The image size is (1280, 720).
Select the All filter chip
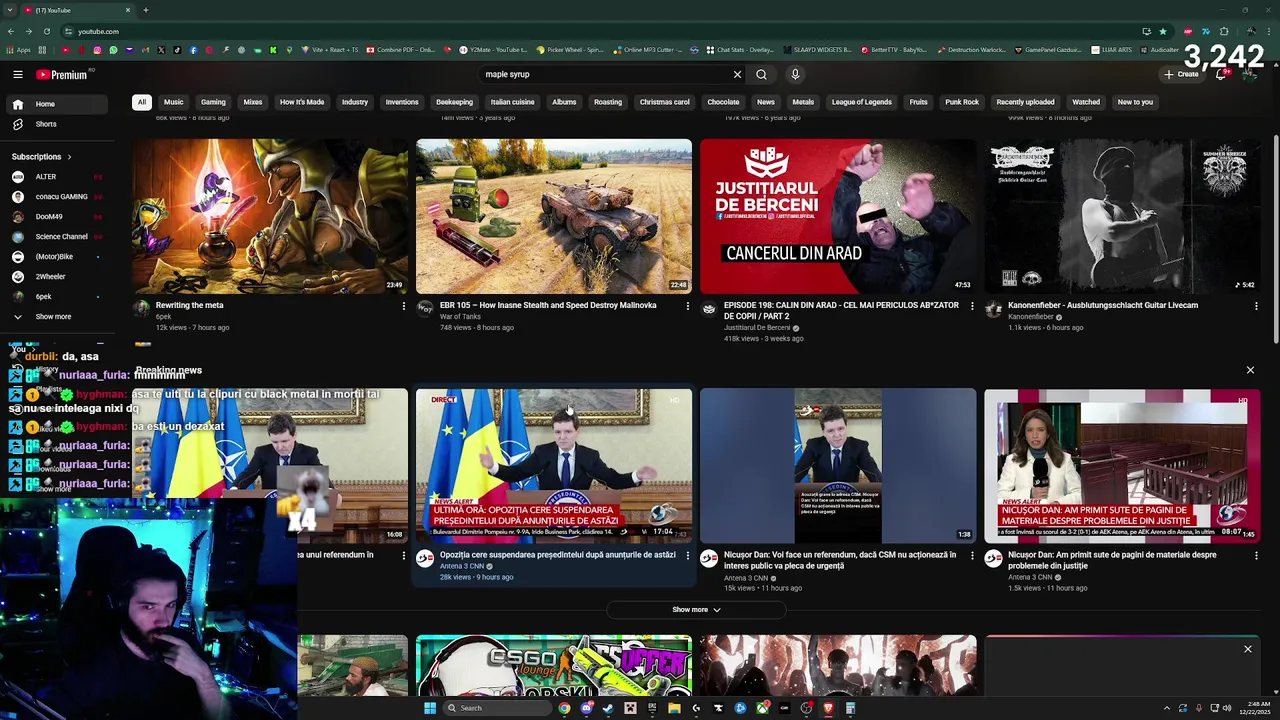[x=142, y=102]
